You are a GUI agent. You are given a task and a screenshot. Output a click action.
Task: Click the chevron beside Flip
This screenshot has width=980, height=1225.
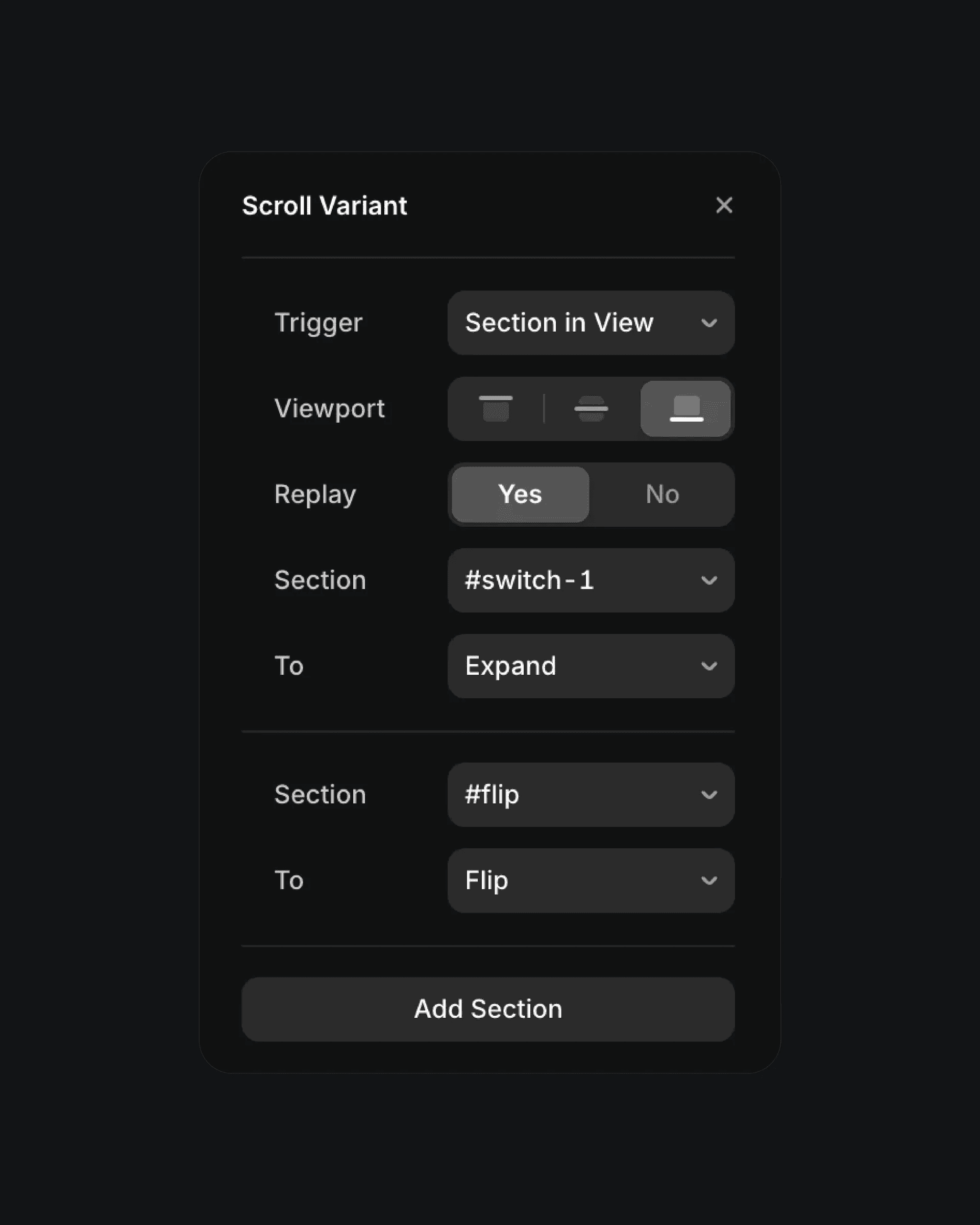point(709,880)
